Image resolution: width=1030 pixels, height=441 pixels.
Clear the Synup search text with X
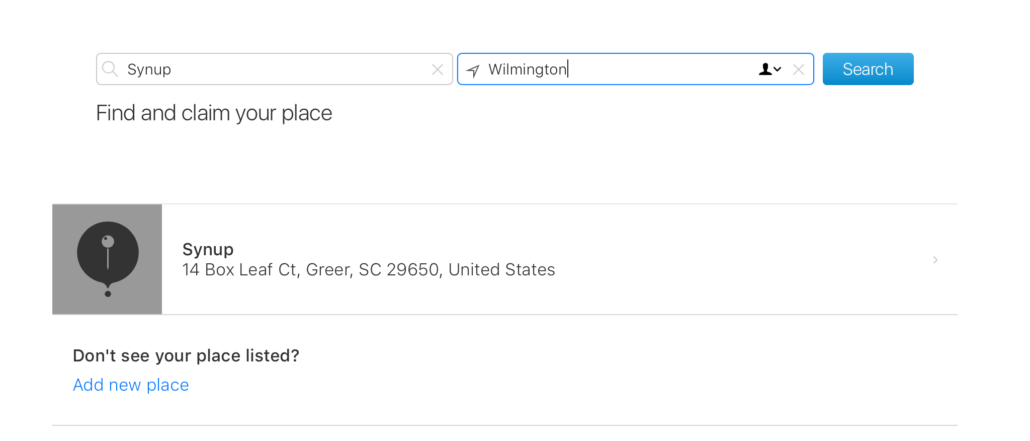[437, 70]
